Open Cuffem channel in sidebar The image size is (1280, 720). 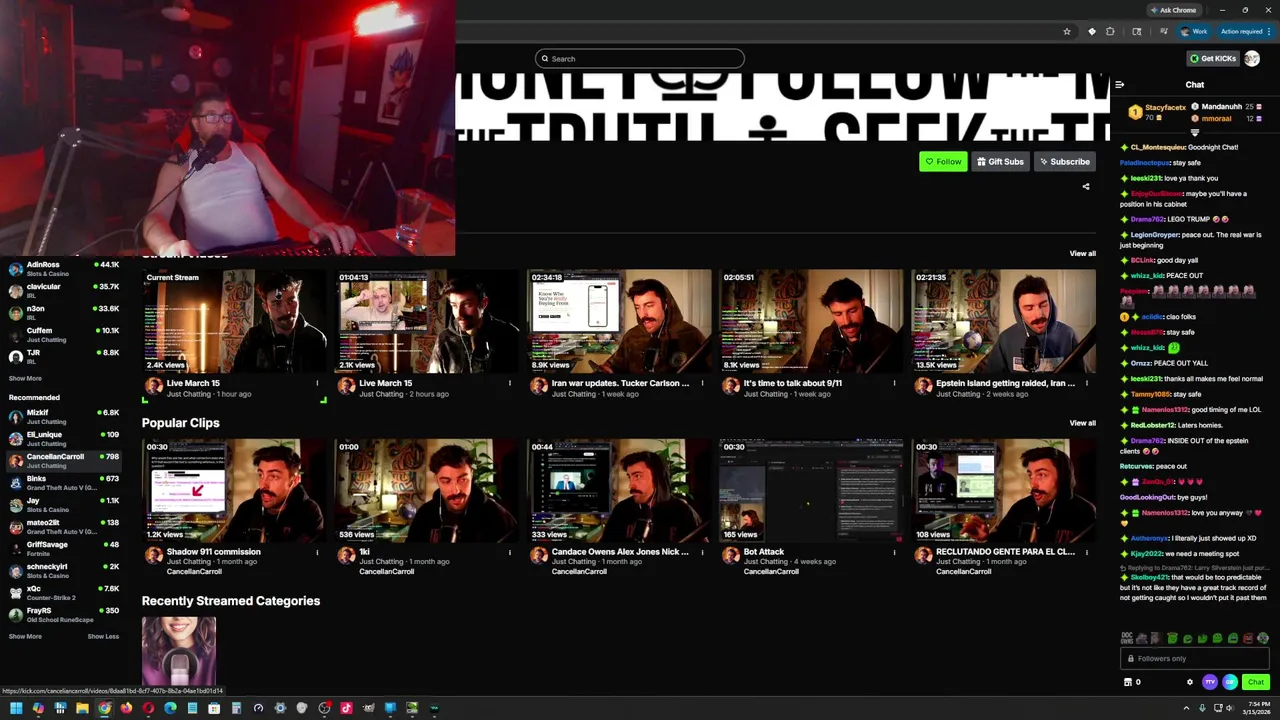(x=64, y=335)
